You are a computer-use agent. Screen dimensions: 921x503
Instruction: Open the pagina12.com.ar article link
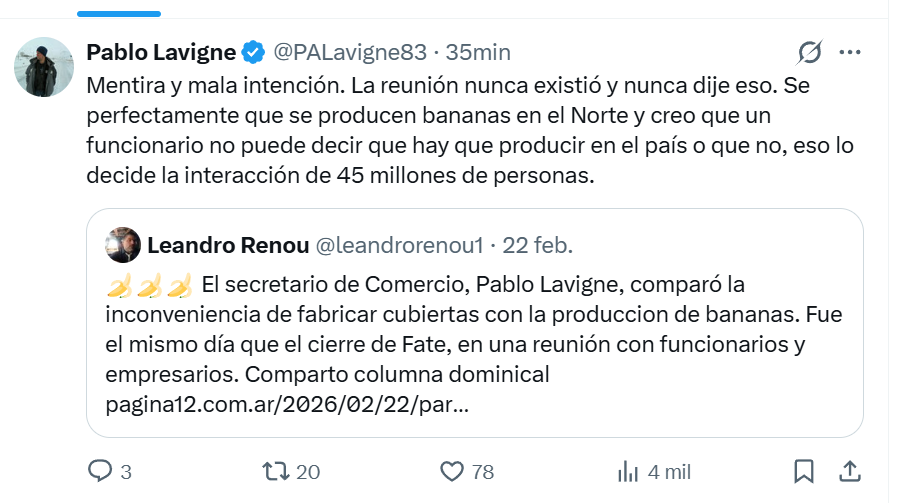288,406
